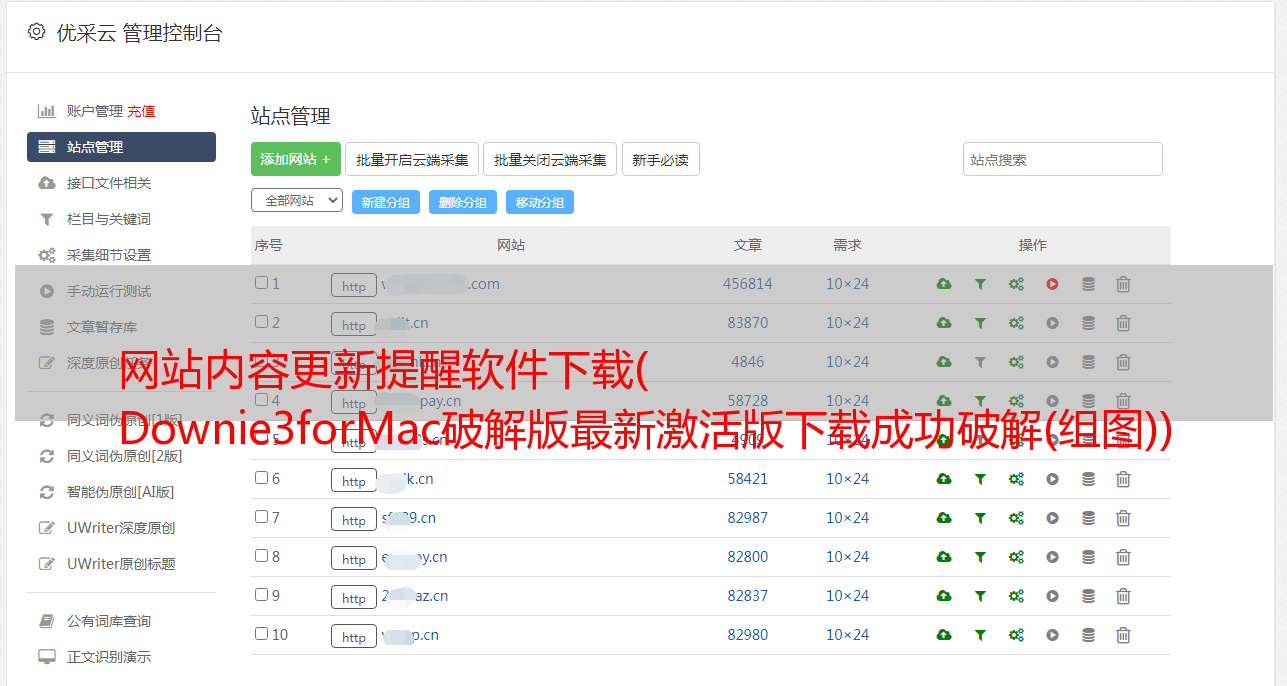Viewport: 1287px width, 686px height.
Task: Open 账户管理 in the sidebar
Action: point(94,111)
